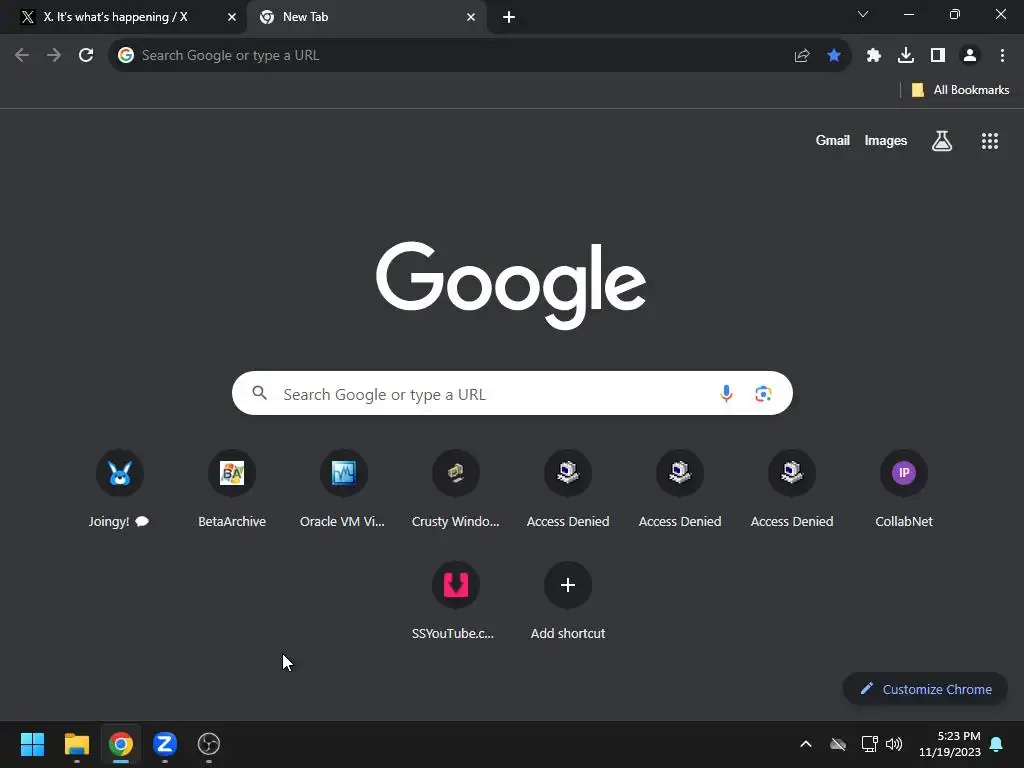
Task: Click the OneDrive cloud tray icon
Action: pos(838,744)
